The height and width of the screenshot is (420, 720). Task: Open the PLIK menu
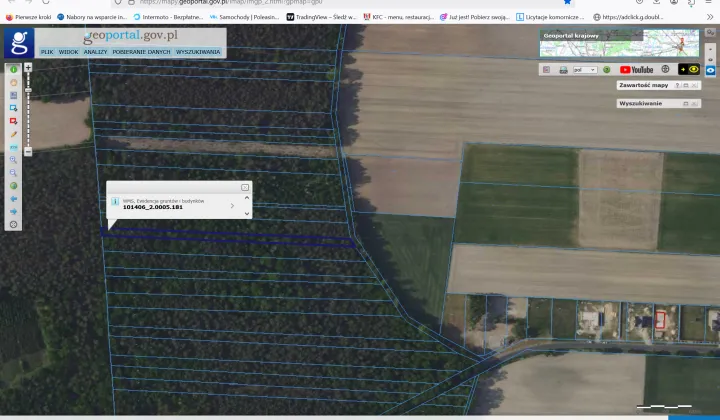point(47,51)
